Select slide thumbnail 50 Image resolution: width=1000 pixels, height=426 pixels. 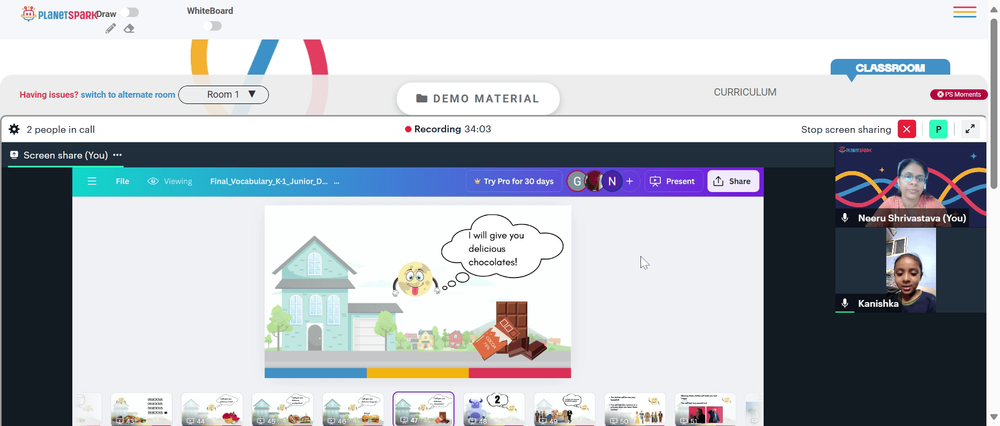pyautogui.click(x=635, y=409)
